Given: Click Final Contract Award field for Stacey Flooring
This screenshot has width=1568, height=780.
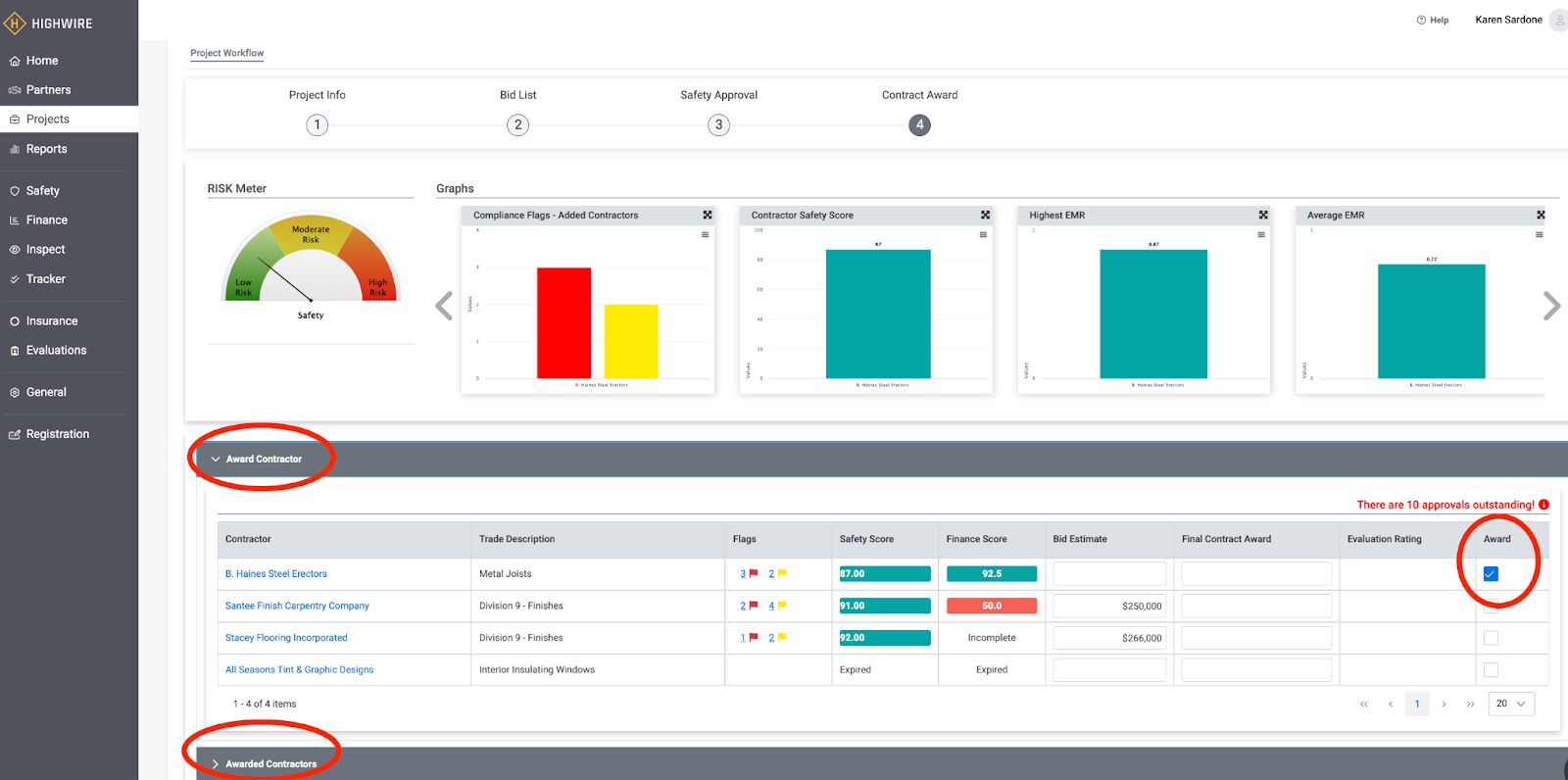Looking at the screenshot, I should [x=1256, y=638].
